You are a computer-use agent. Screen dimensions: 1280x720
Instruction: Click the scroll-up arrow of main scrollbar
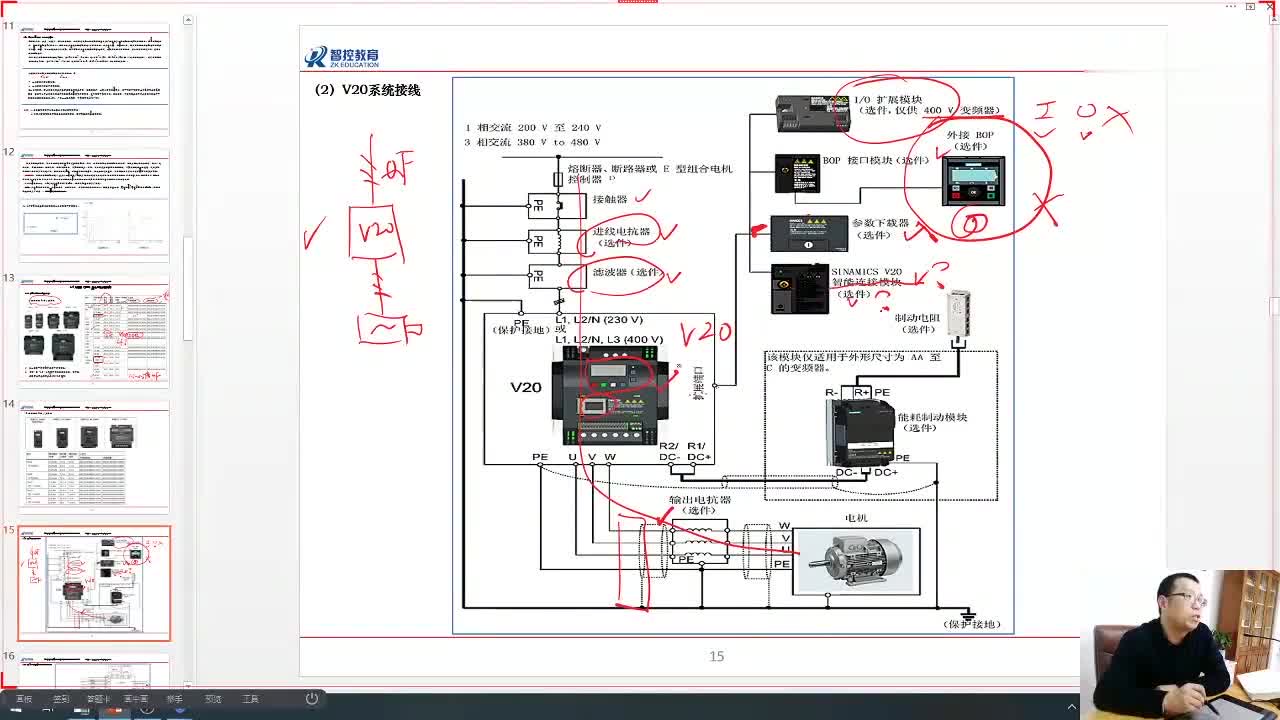1273,19
